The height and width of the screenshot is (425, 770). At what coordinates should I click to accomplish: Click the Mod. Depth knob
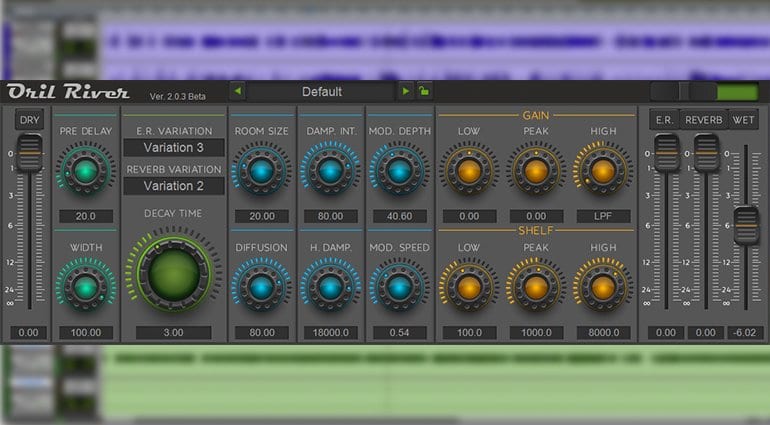pyautogui.click(x=399, y=171)
